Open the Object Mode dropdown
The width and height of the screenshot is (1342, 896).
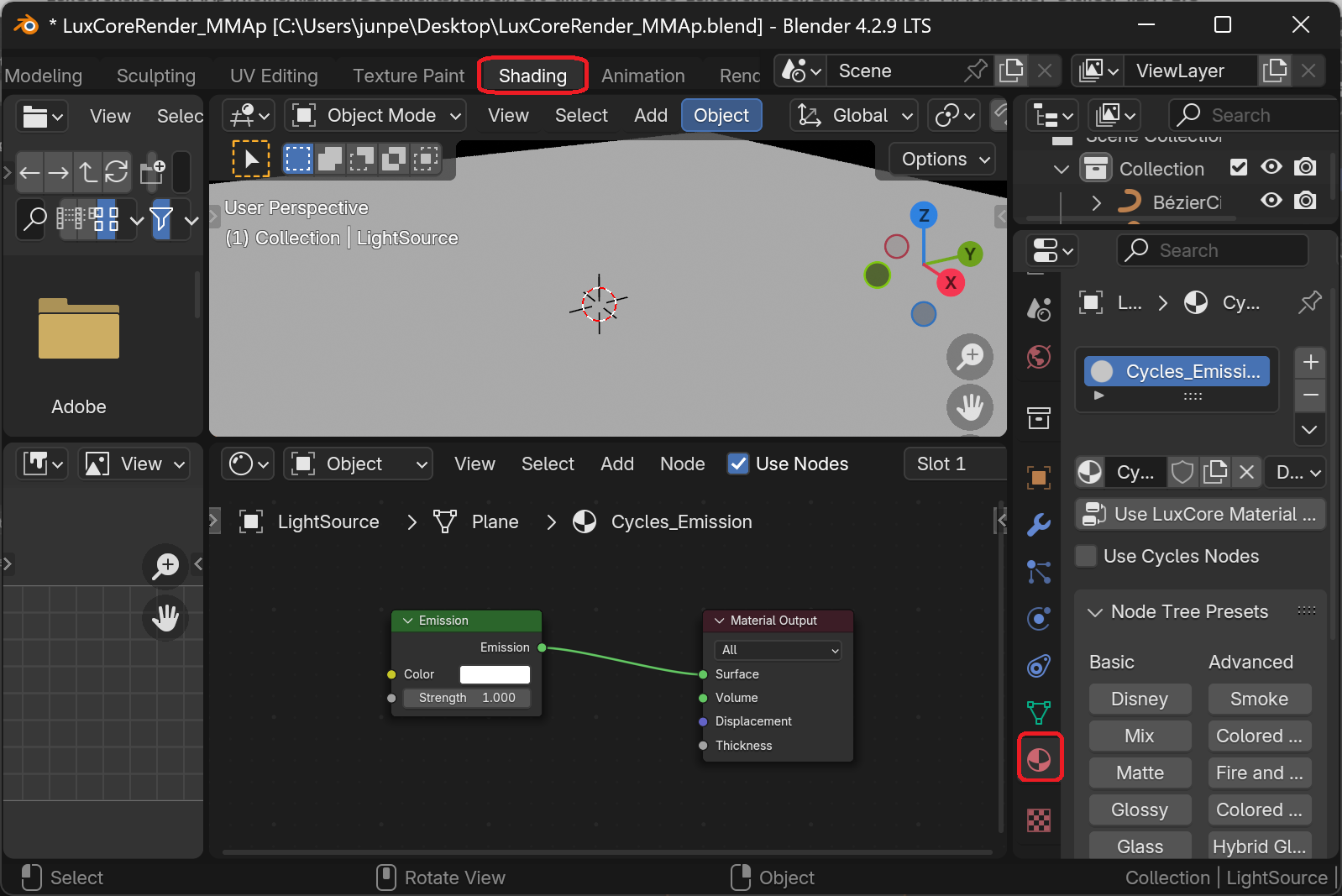pyautogui.click(x=375, y=115)
